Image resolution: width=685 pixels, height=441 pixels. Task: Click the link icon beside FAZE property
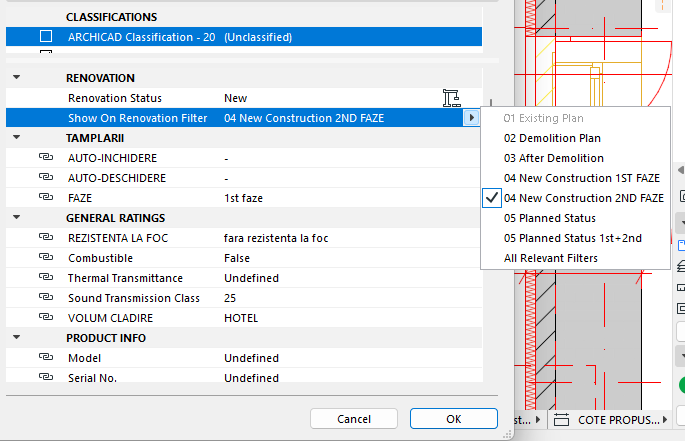click(x=45, y=198)
